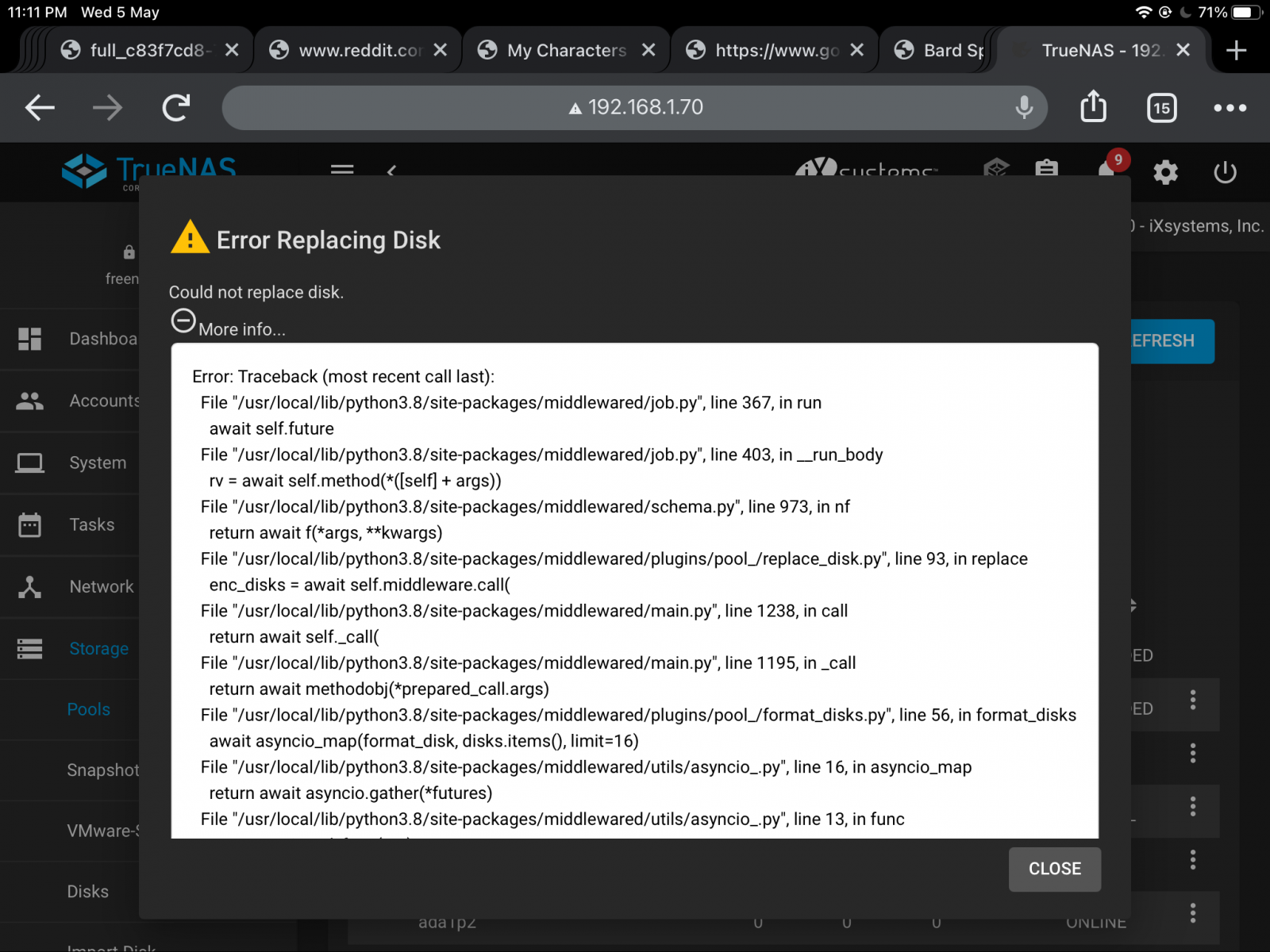Switch to the www.reddit.com tab

click(359, 51)
